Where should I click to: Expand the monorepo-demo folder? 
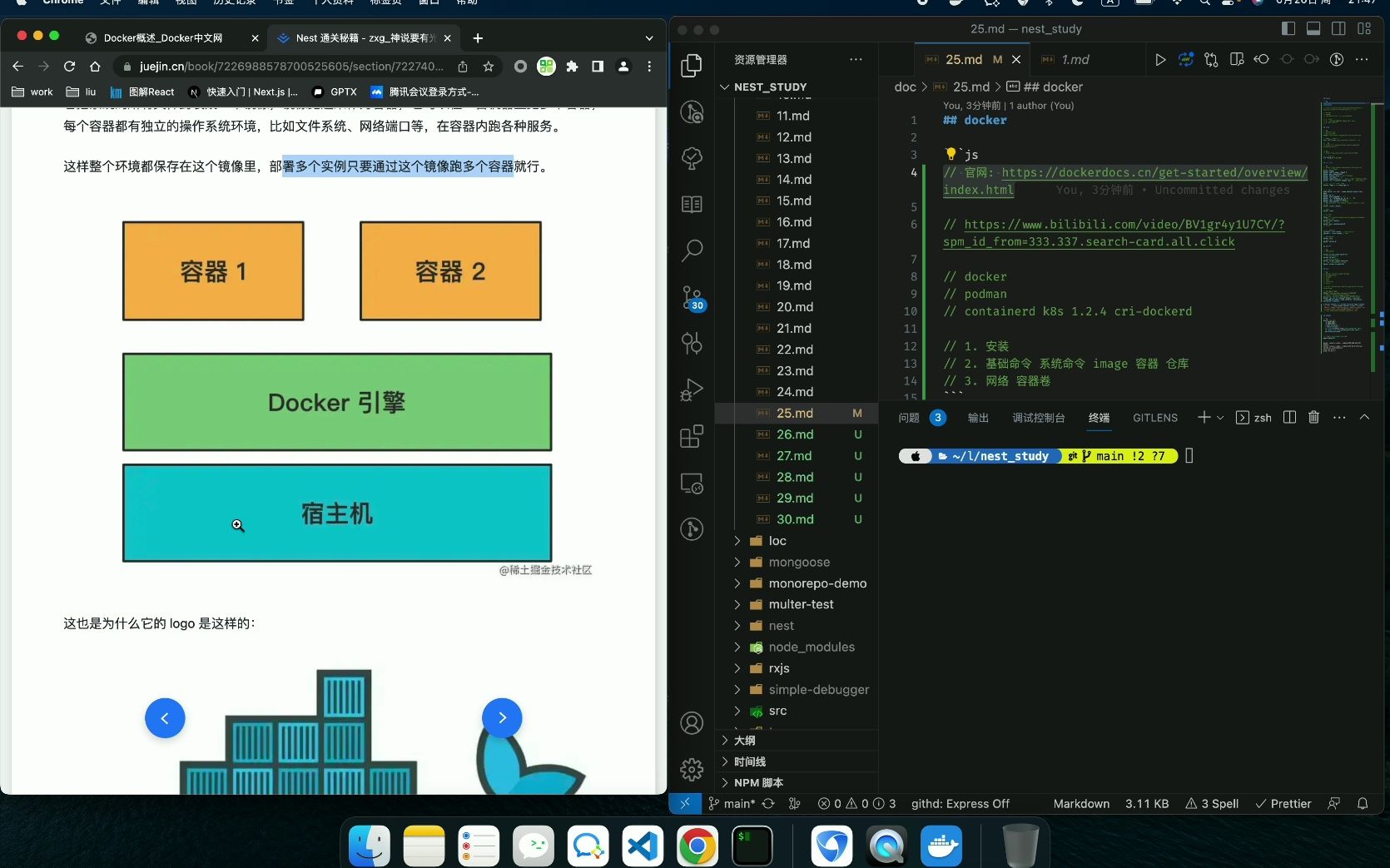point(817,583)
